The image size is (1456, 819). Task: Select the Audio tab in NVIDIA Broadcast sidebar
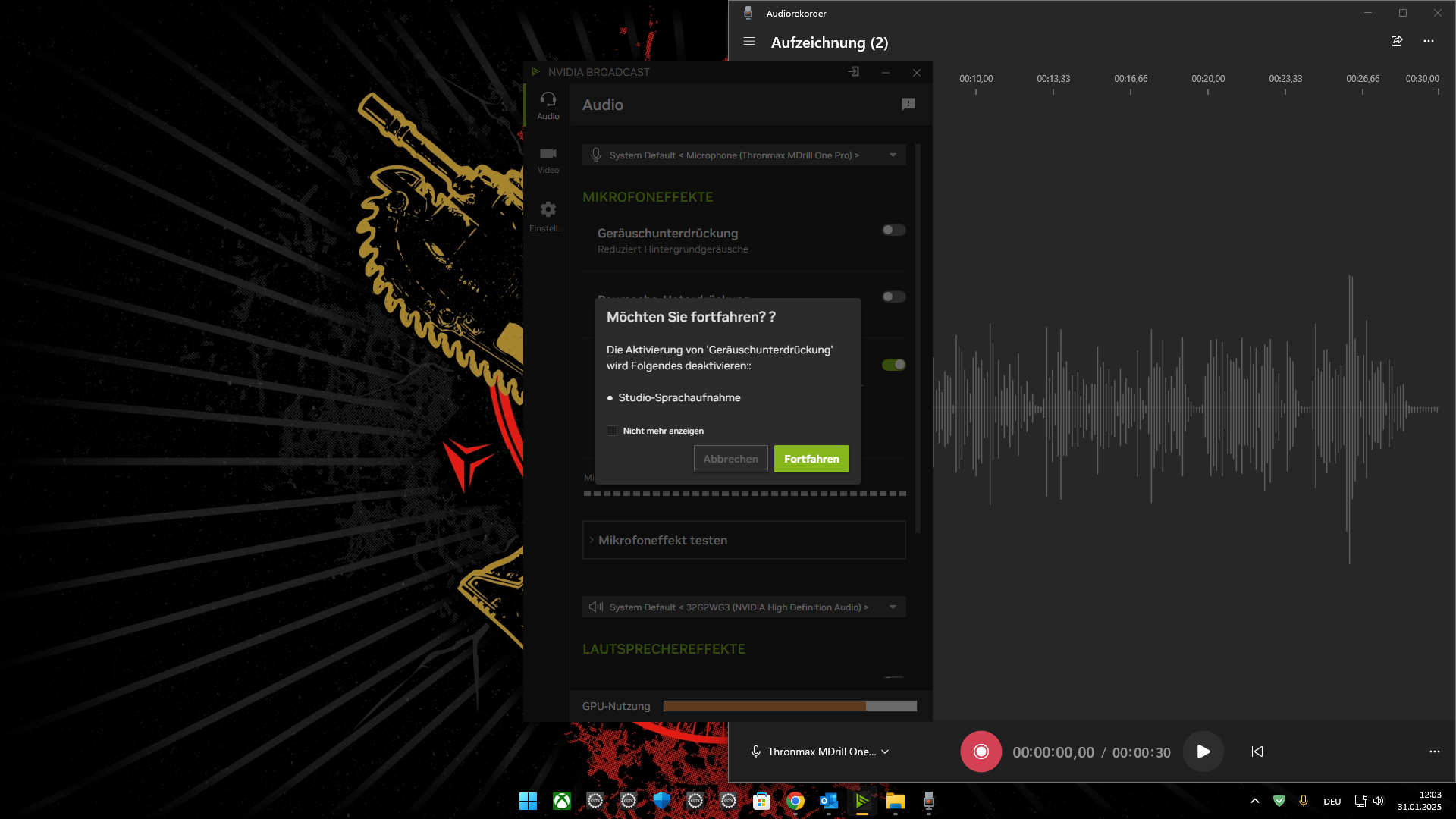(548, 105)
